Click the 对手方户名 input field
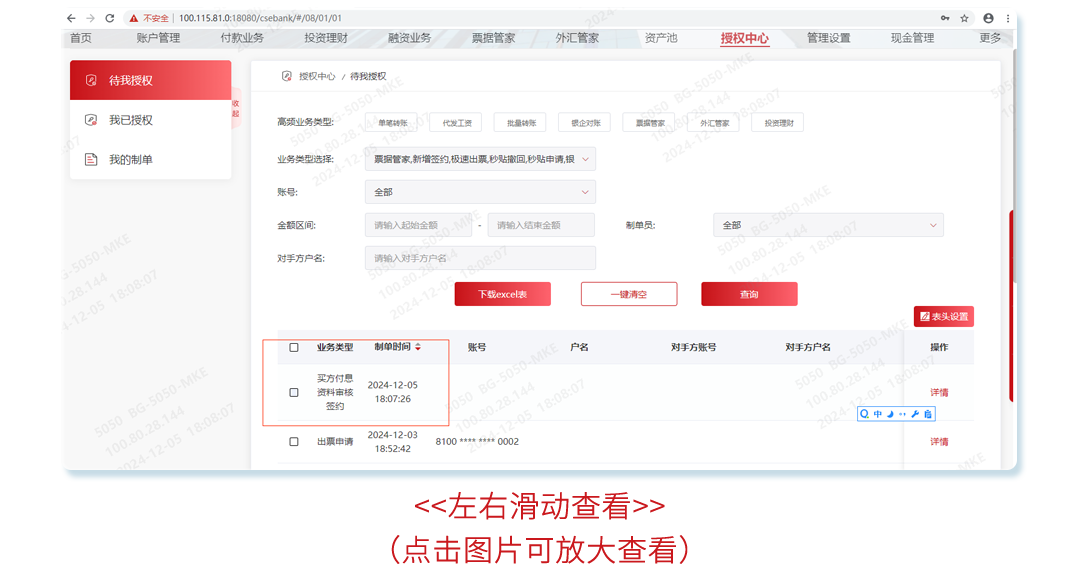Screen dimensions: 1080x586 coord(478,257)
